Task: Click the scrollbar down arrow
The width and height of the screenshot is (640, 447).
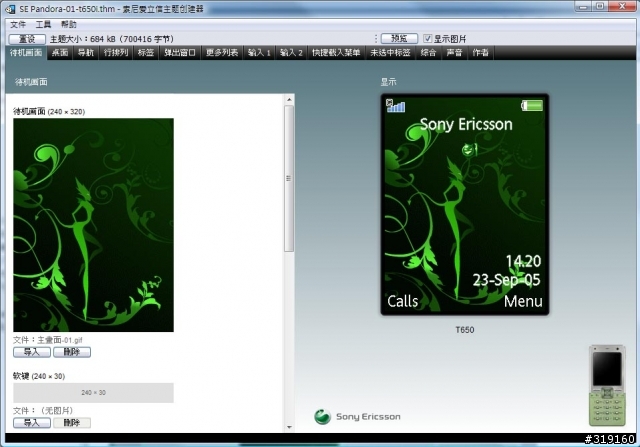Action: (289, 427)
